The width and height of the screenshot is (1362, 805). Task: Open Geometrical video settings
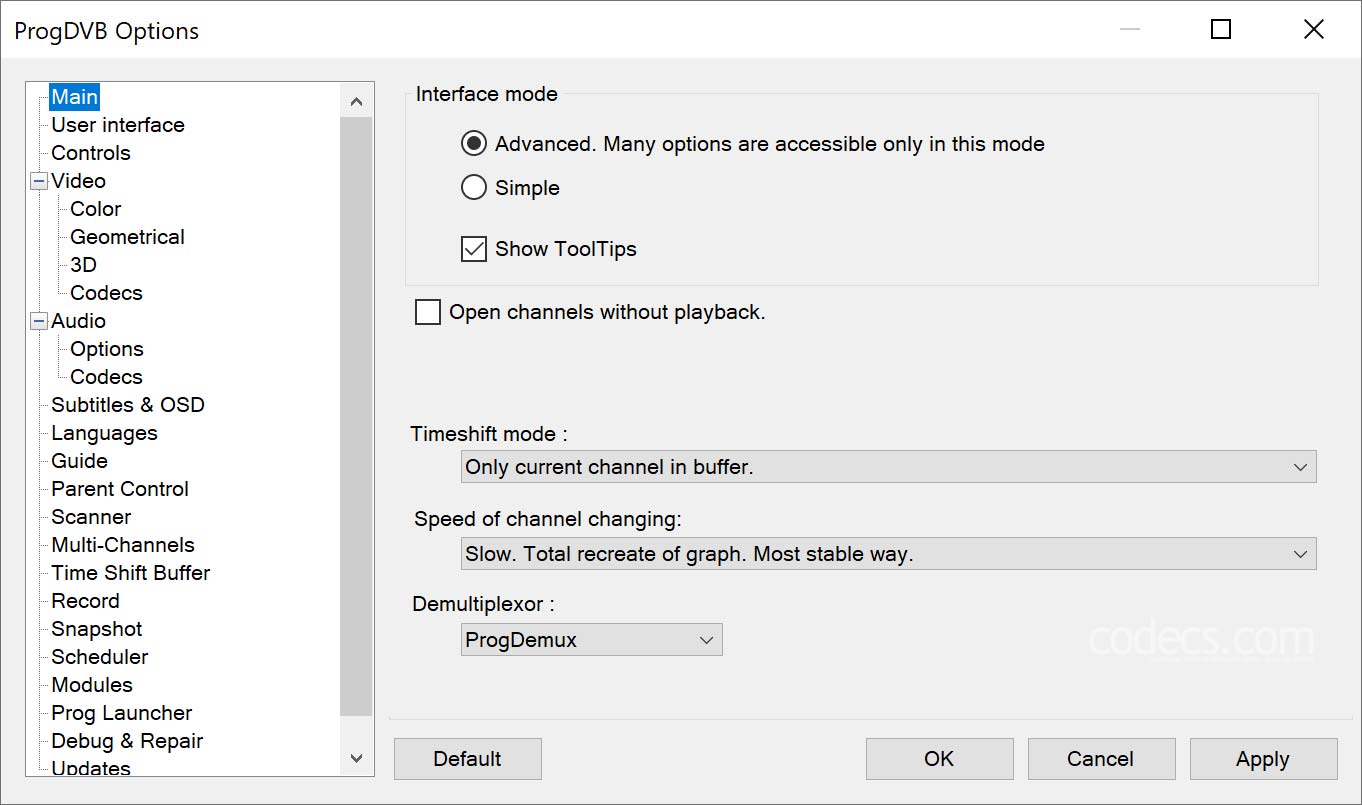(127, 237)
